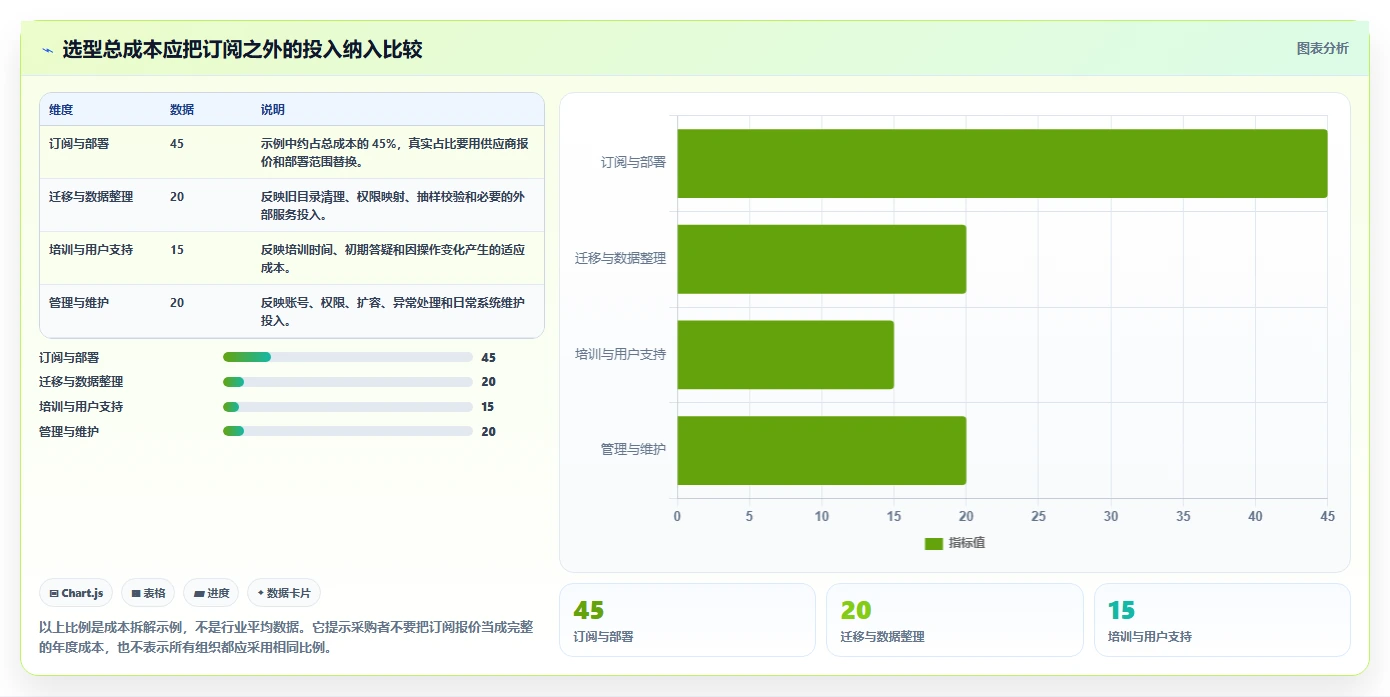This screenshot has width=1390, height=697.
Task: Select the 管理与维护 cell in the table
Action: pyautogui.click(x=79, y=303)
